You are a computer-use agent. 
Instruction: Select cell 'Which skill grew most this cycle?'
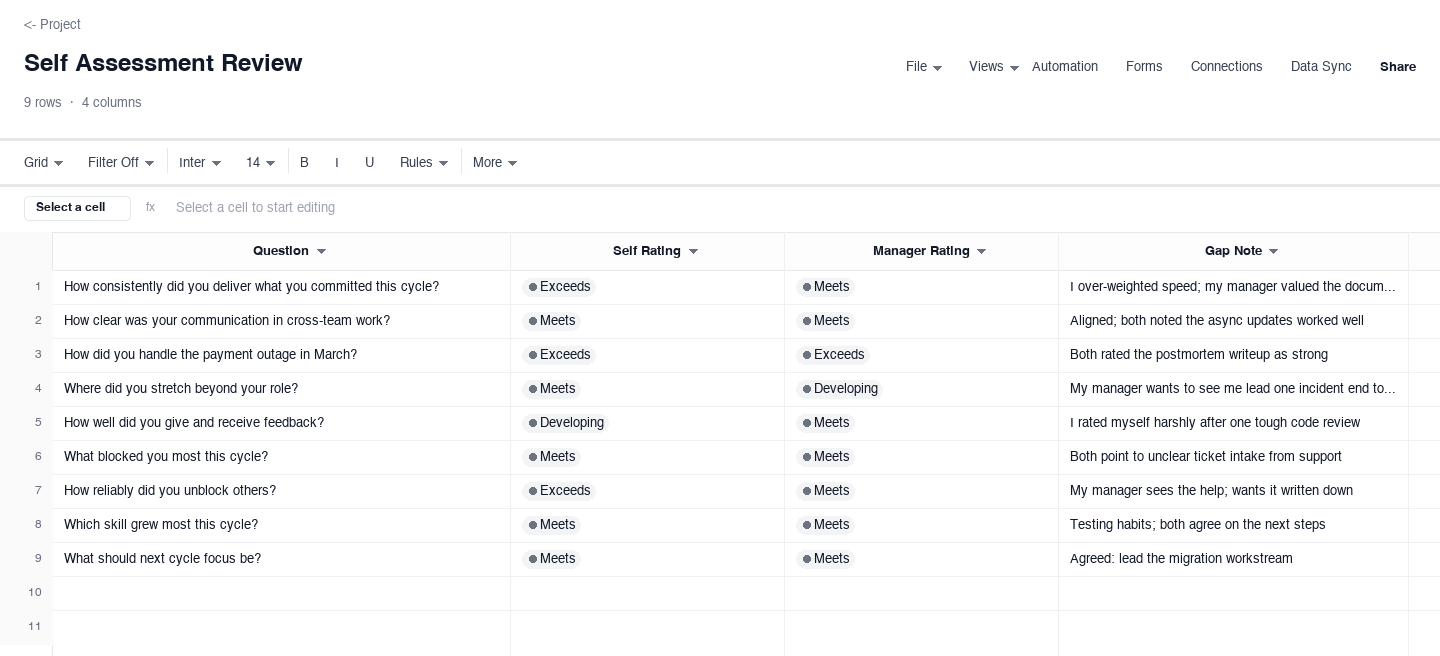[x=281, y=525]
